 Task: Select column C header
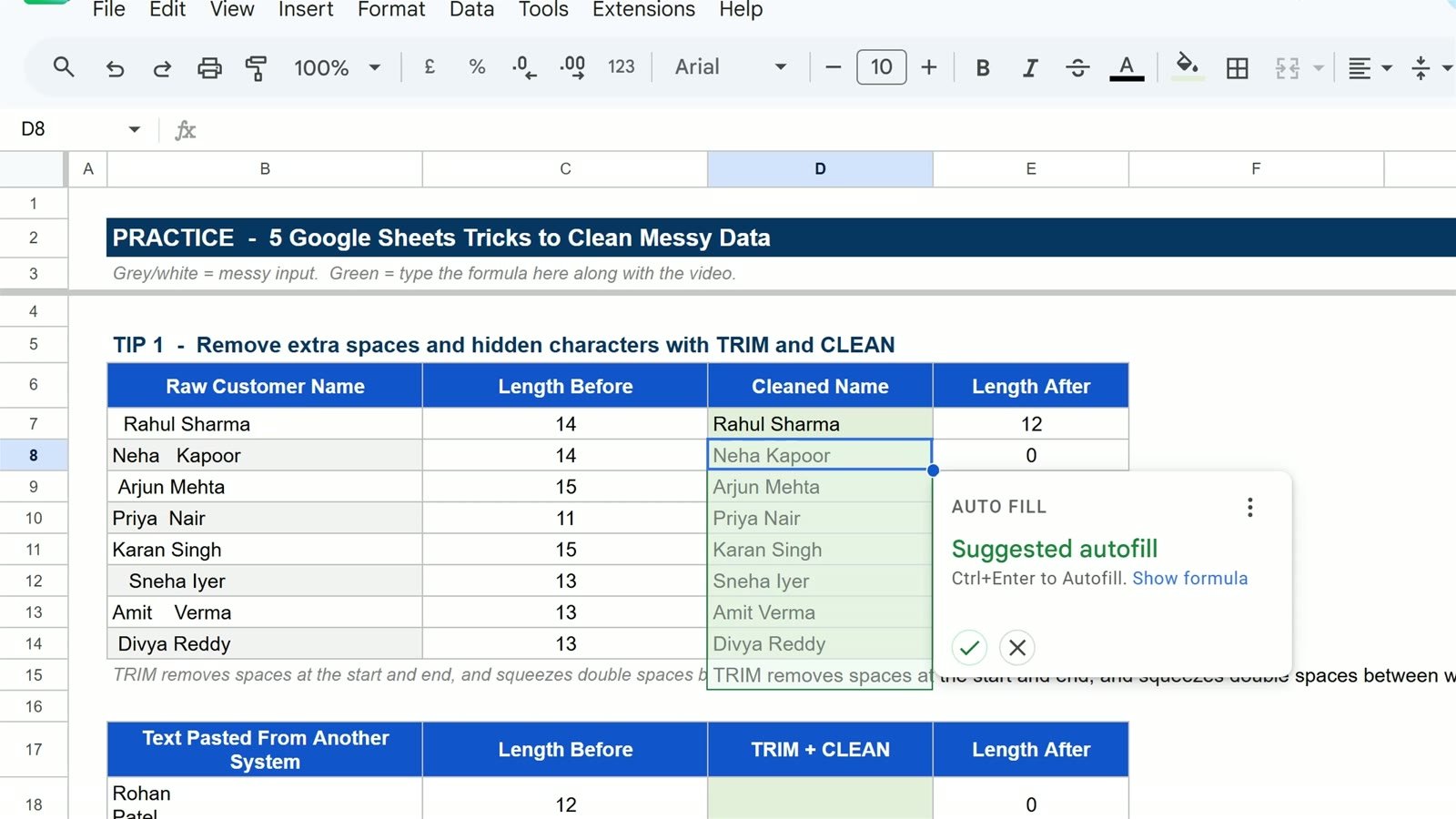pos(565,169)
